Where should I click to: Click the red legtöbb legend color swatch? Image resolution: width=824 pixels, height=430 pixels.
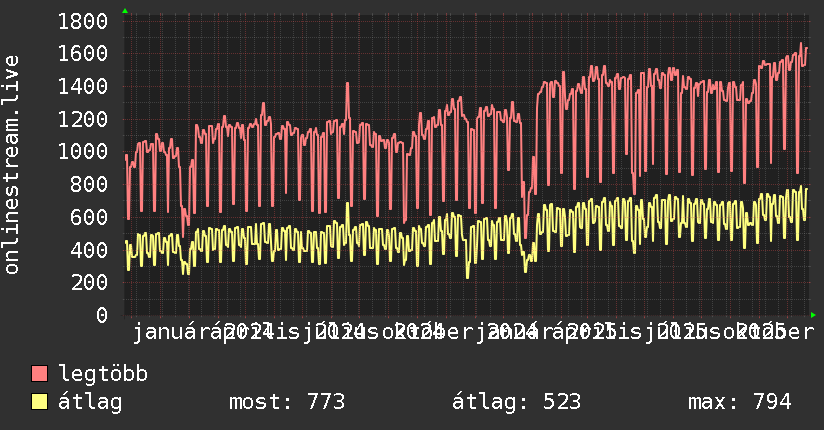click(x=39, y=374)
